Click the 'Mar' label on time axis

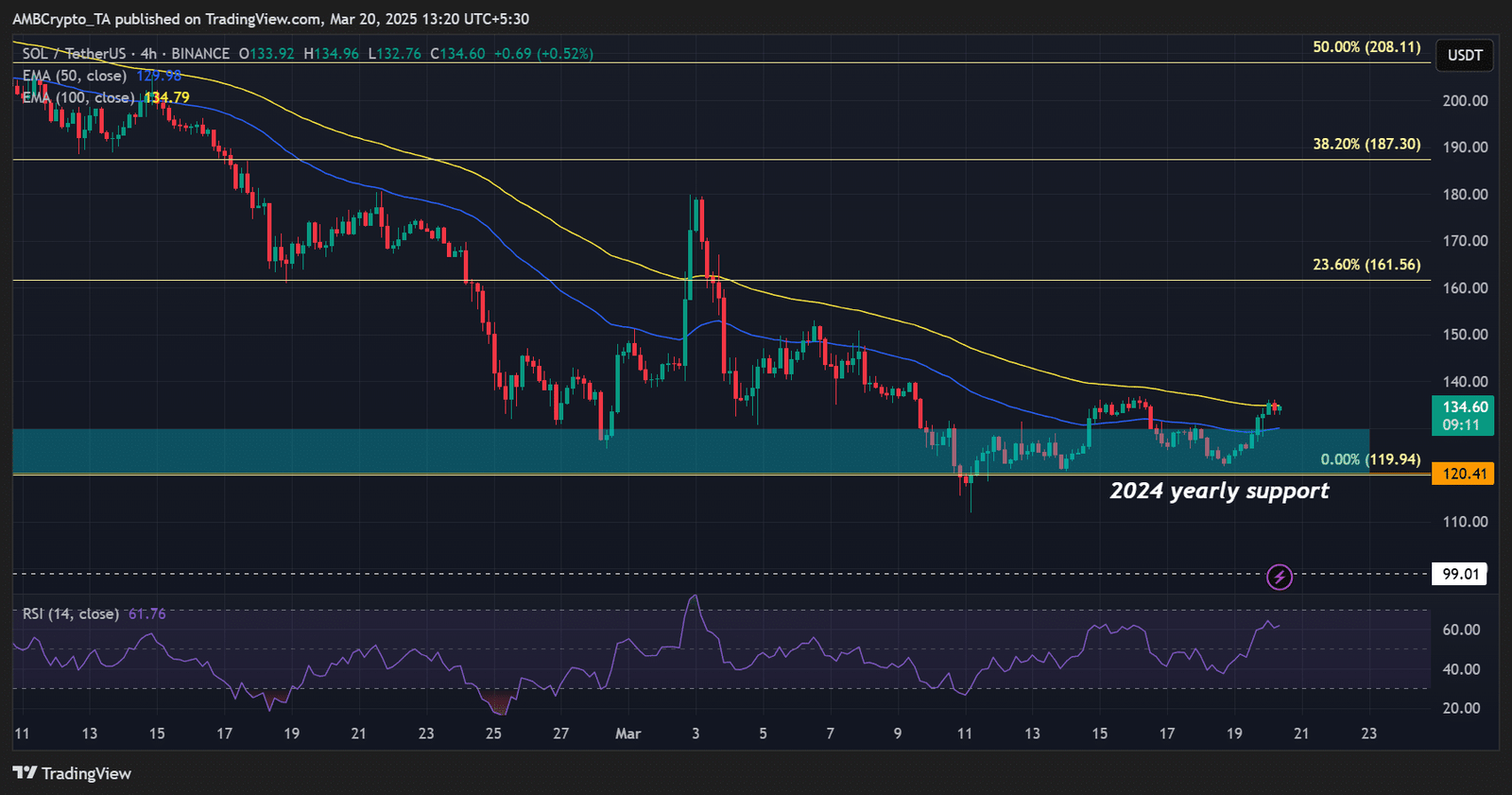tap(627, 734)
